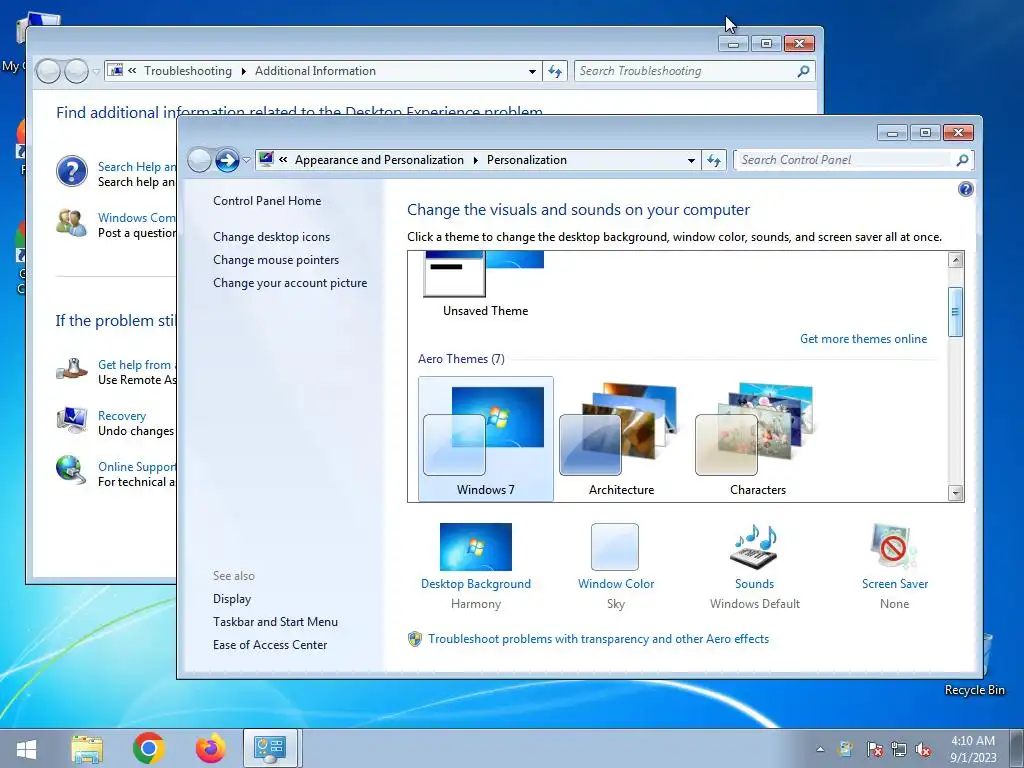The width and height of the screenshot is (1024, 768).
Task: Open Troubleshoot problems with transparency link
Action: [x=598, y=639]
